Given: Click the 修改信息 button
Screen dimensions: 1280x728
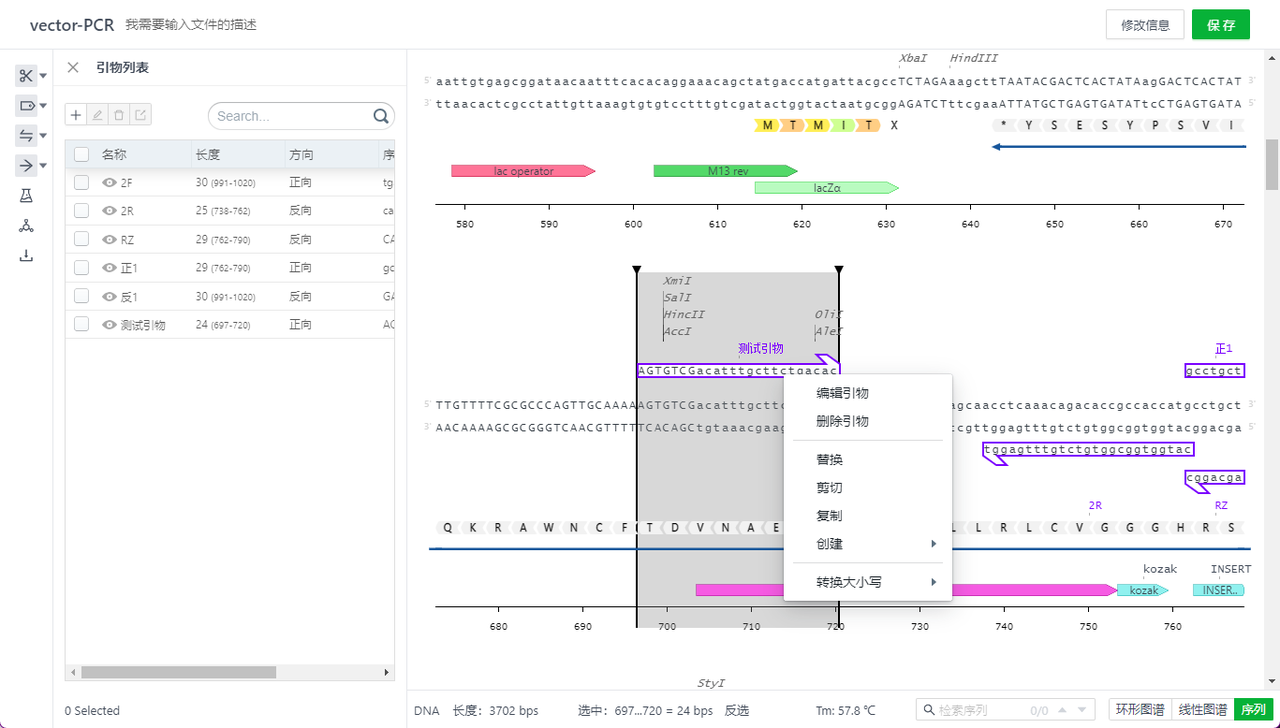Looking at the screenshot, I should click(1145, 25).
